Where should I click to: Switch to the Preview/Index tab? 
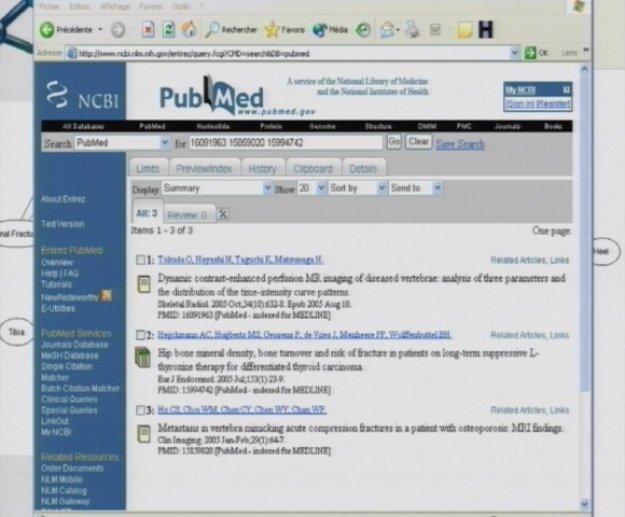click(204, 168)
